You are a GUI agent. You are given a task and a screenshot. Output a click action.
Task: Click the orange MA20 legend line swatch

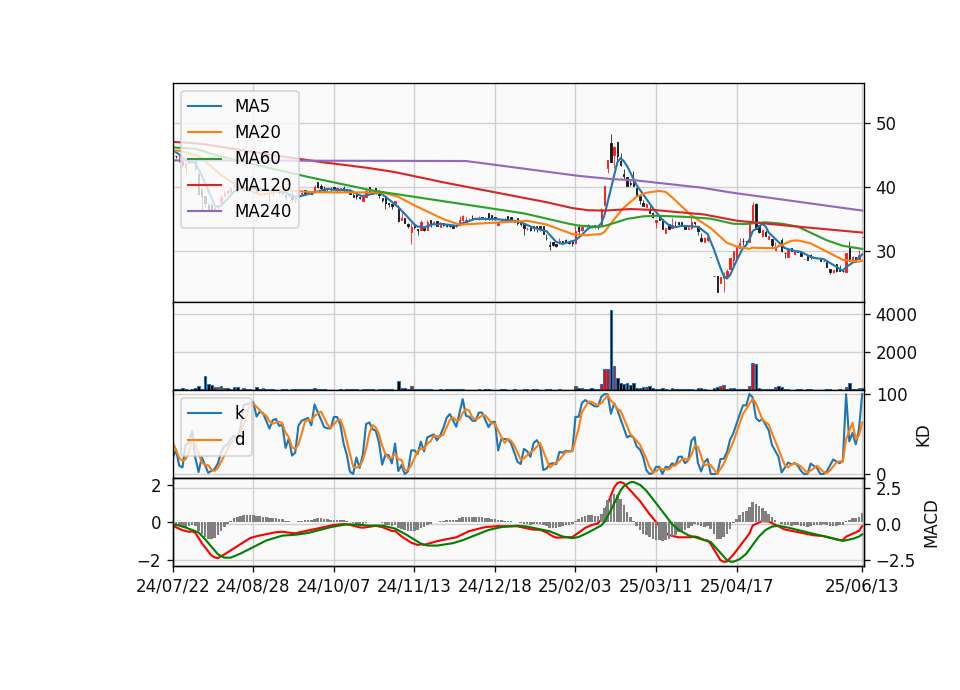(x=204, y=133)
